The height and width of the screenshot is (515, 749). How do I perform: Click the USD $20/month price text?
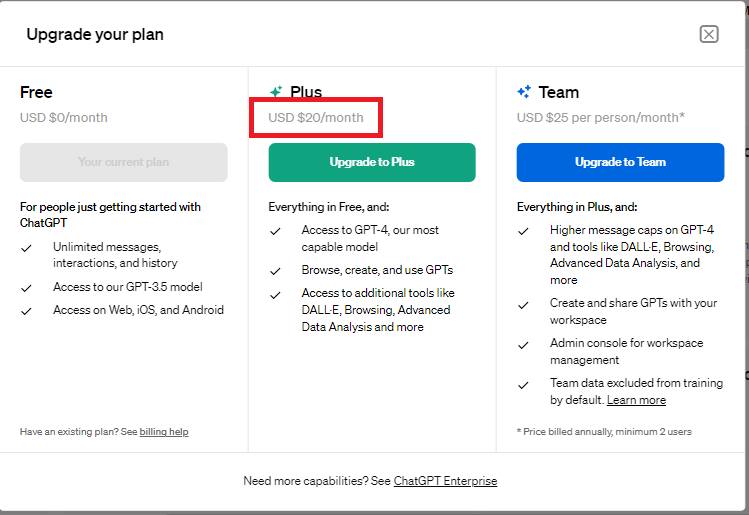tap(316, 118)
